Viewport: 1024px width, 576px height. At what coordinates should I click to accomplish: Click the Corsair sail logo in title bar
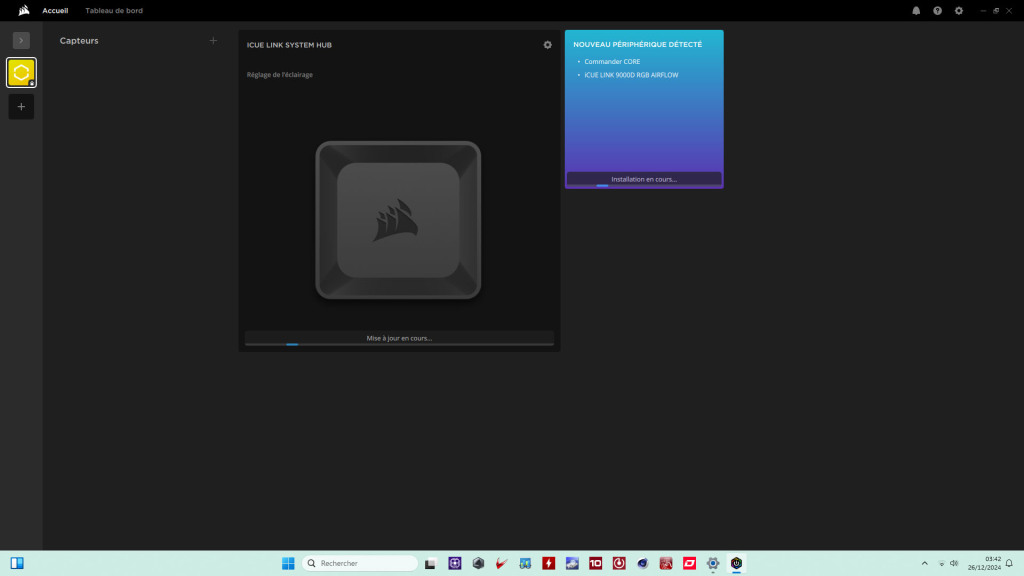pos(23,10)
